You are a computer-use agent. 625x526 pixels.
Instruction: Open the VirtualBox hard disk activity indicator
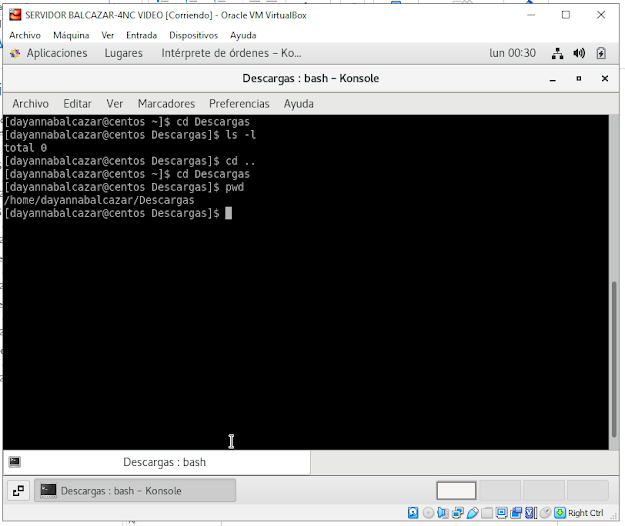coord(413,513)
